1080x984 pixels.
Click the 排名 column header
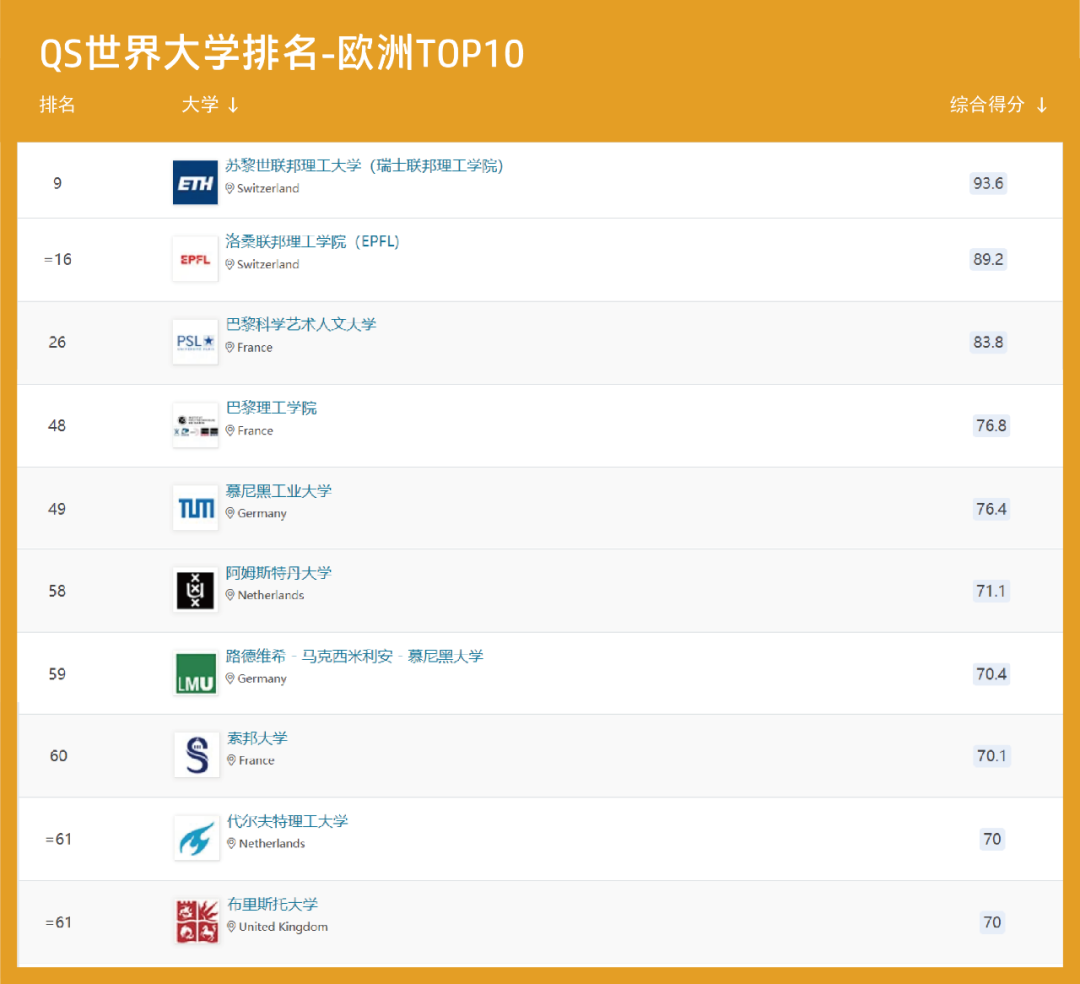click(57, 105)
